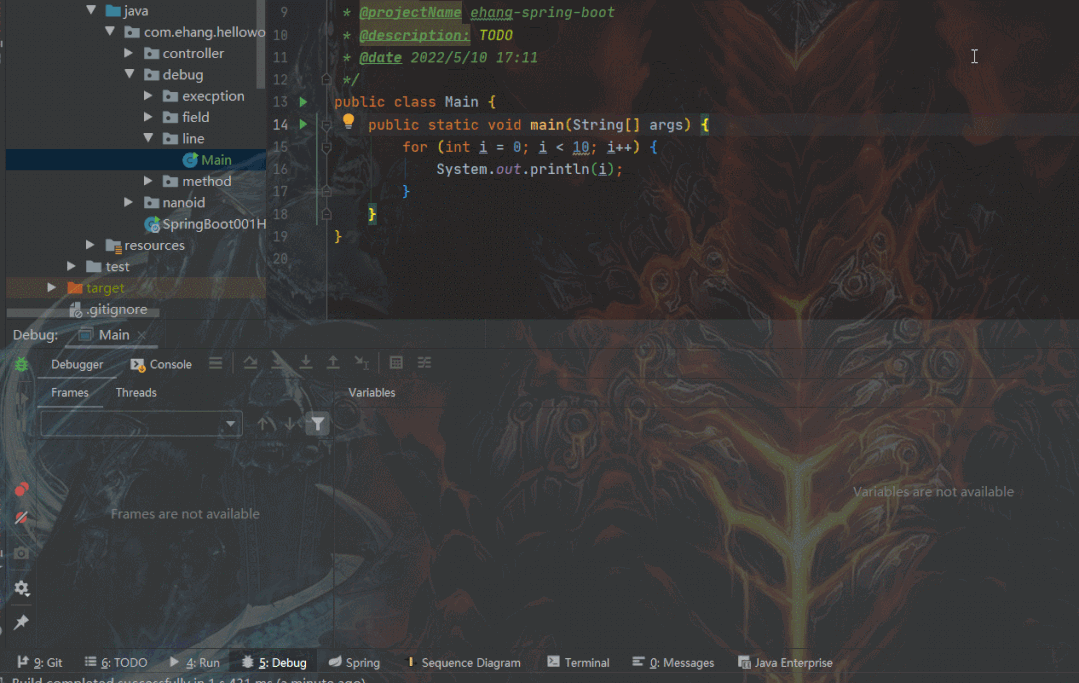The image size is (1079, 683).
Task: Click the Run to Cursor icon
Action: pos(361,362)
